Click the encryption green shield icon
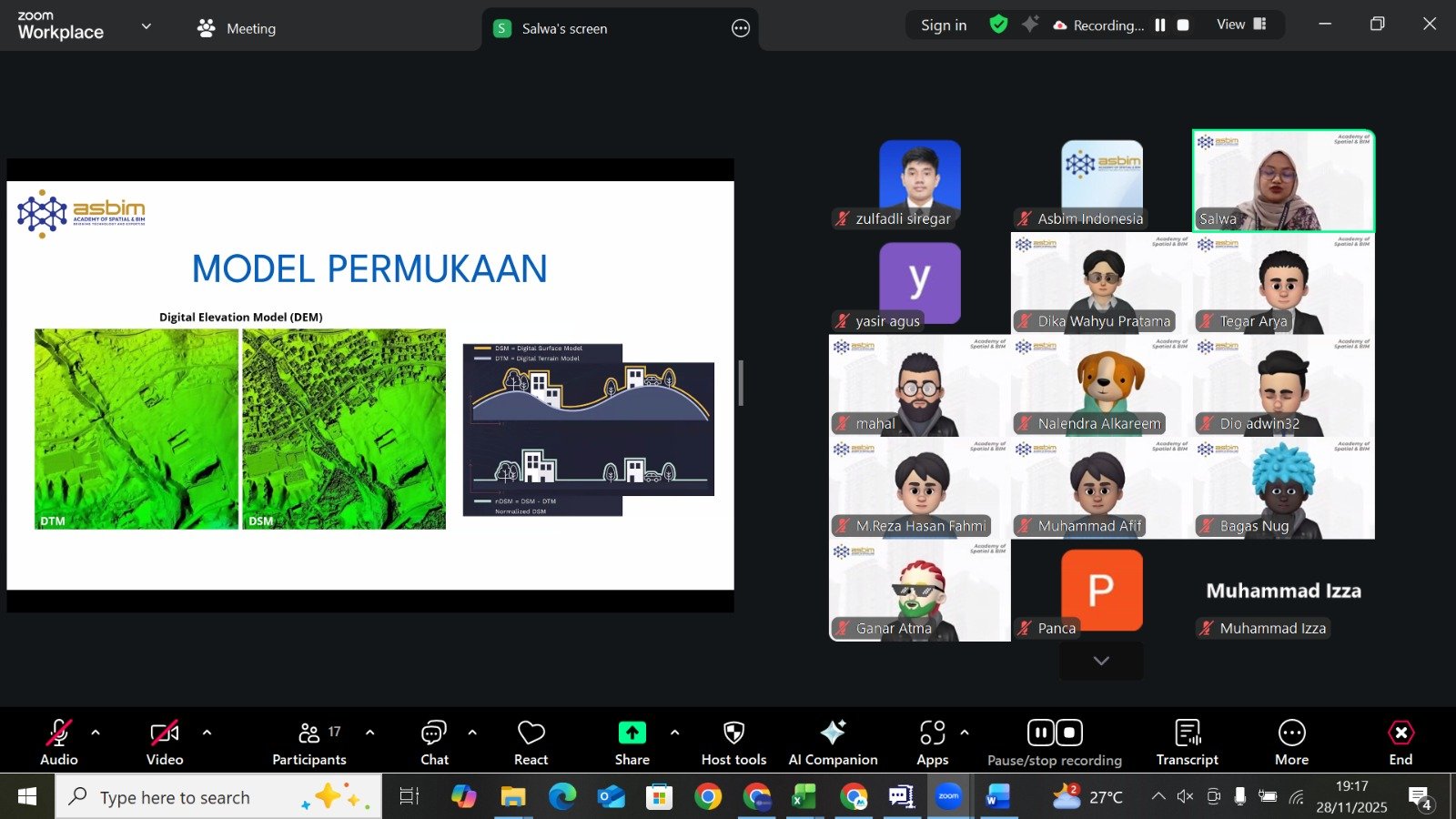 [998, 25]
